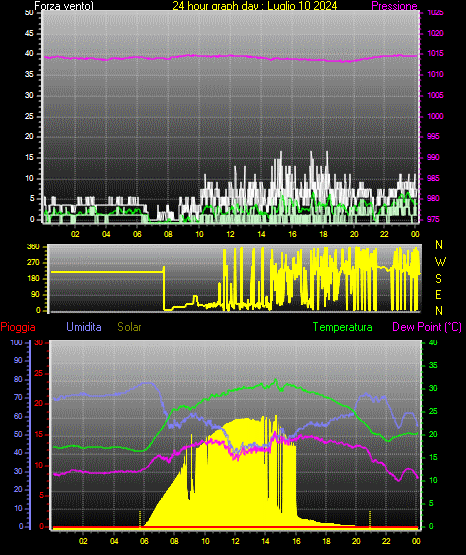
Task: Select the Pioggia legend label
Action: 18,327
